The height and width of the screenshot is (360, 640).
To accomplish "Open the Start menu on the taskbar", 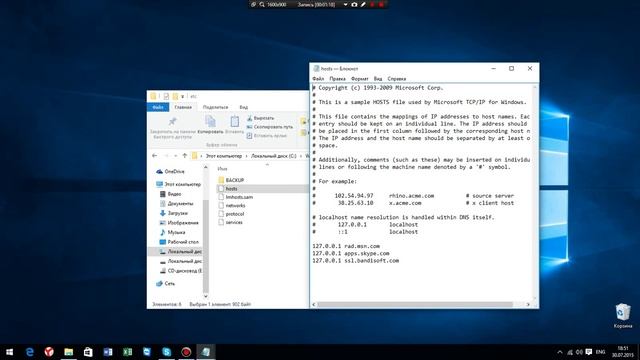I will pos(9,352).
